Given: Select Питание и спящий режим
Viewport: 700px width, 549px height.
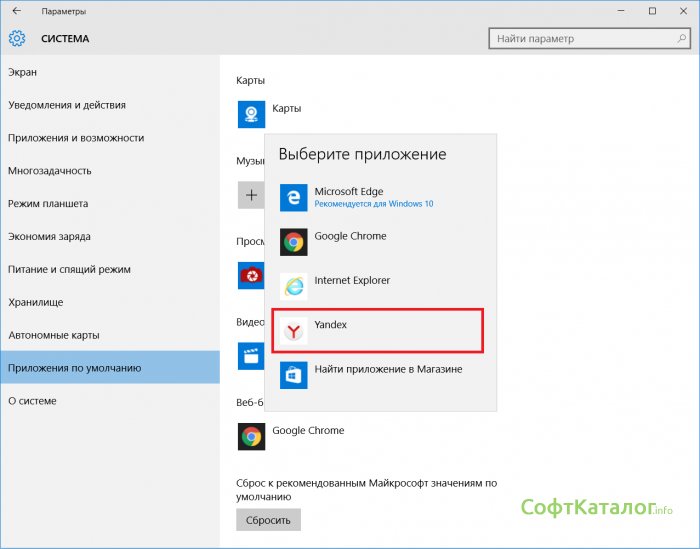Looking at the screenshot, I should [x=69, y=270].
